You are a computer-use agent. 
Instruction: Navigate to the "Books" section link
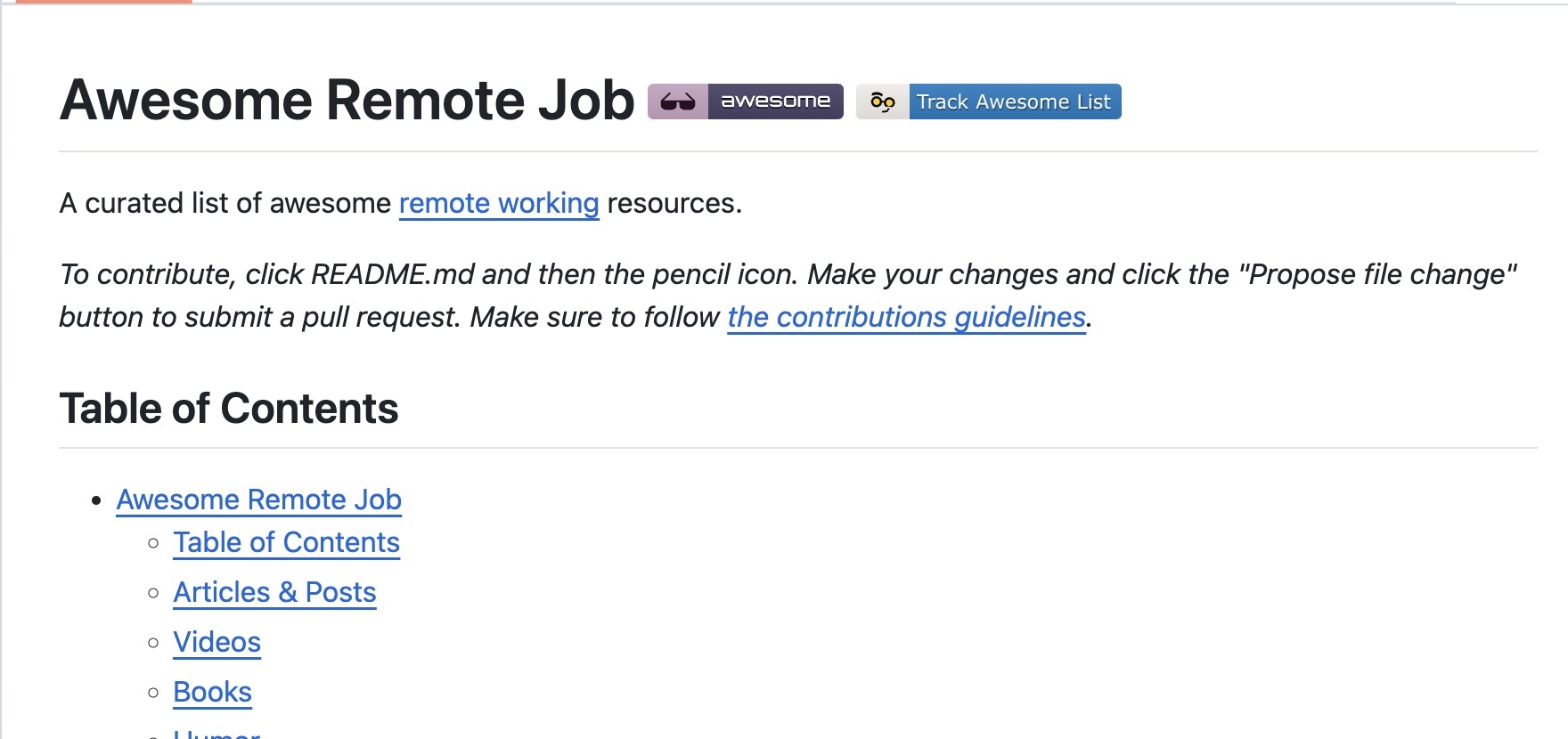coord(213,692)
